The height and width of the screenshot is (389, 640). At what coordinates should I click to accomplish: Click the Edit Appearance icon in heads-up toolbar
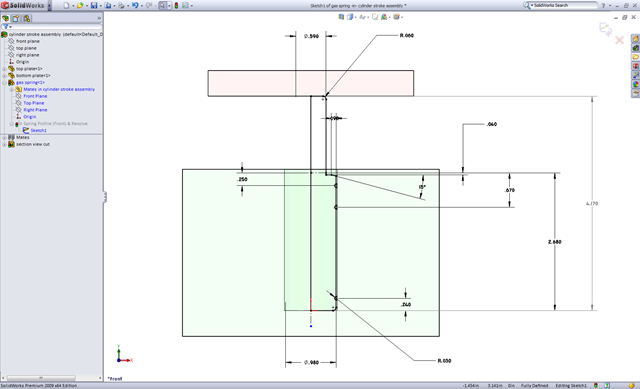(384, 17)
